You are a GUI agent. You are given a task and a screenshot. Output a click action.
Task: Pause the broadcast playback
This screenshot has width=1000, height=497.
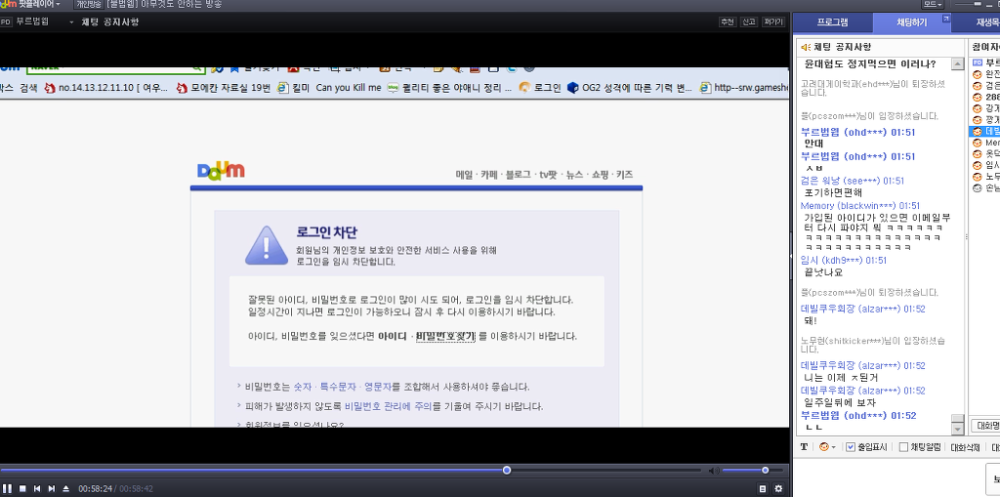coord(8,489)
